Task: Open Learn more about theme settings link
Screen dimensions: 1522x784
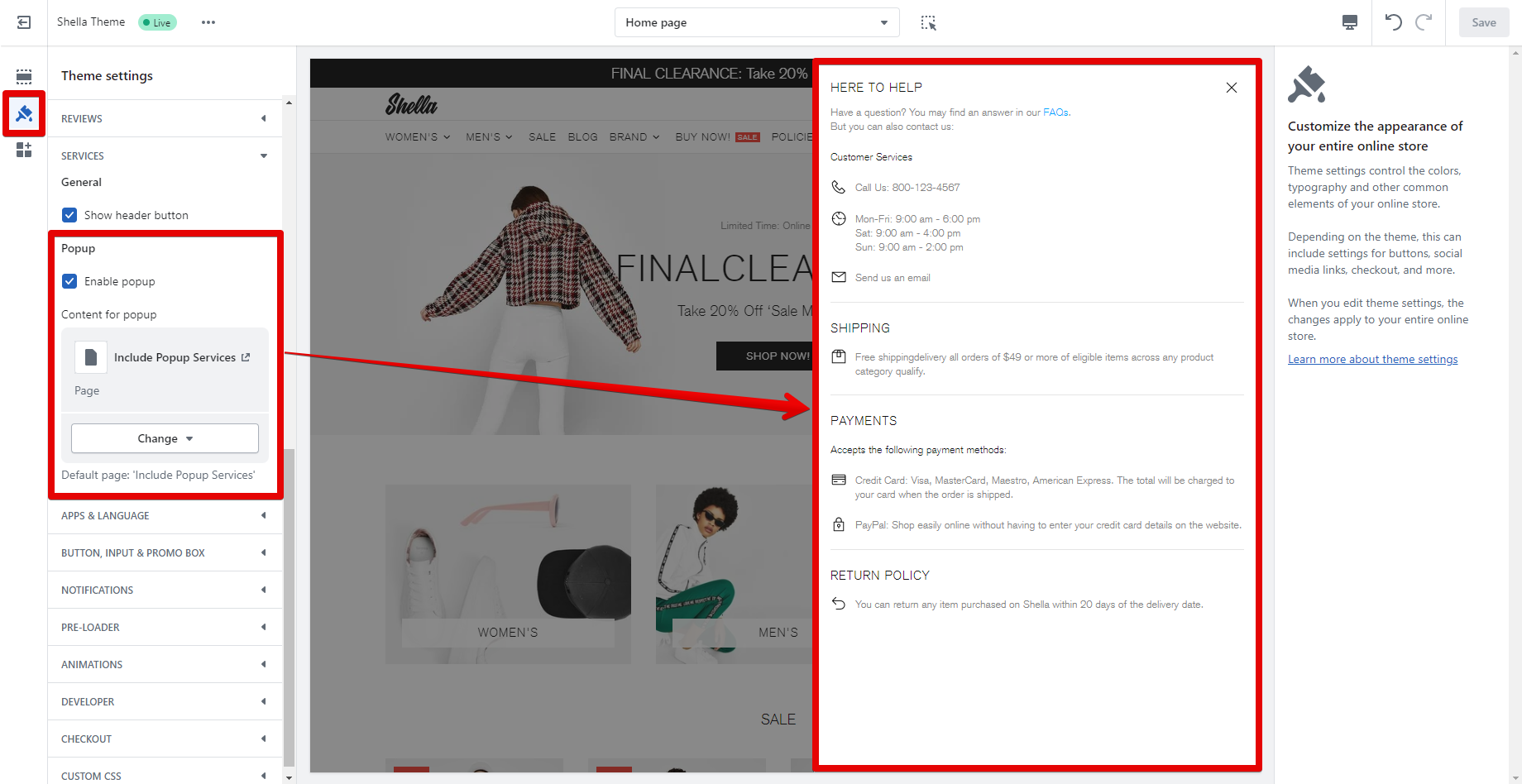Action: (x=1372, y=359)
